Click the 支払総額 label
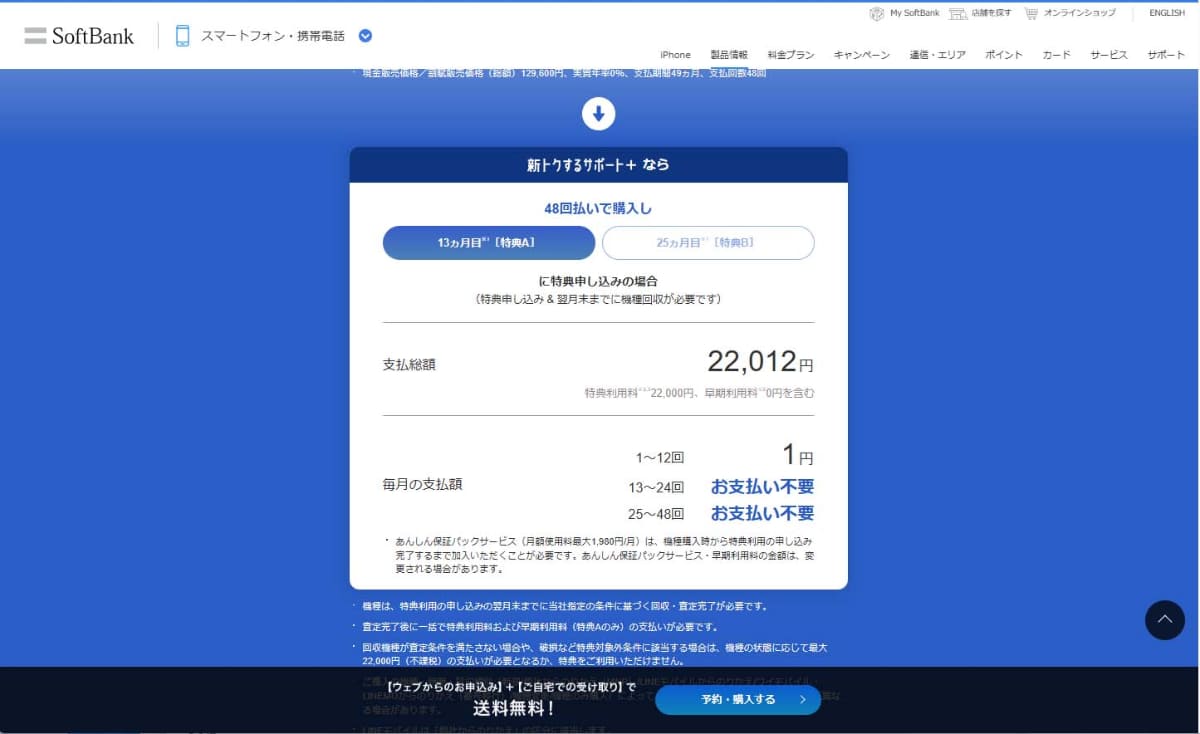This screenshot has height=734, width=1200. pos(409,364)
